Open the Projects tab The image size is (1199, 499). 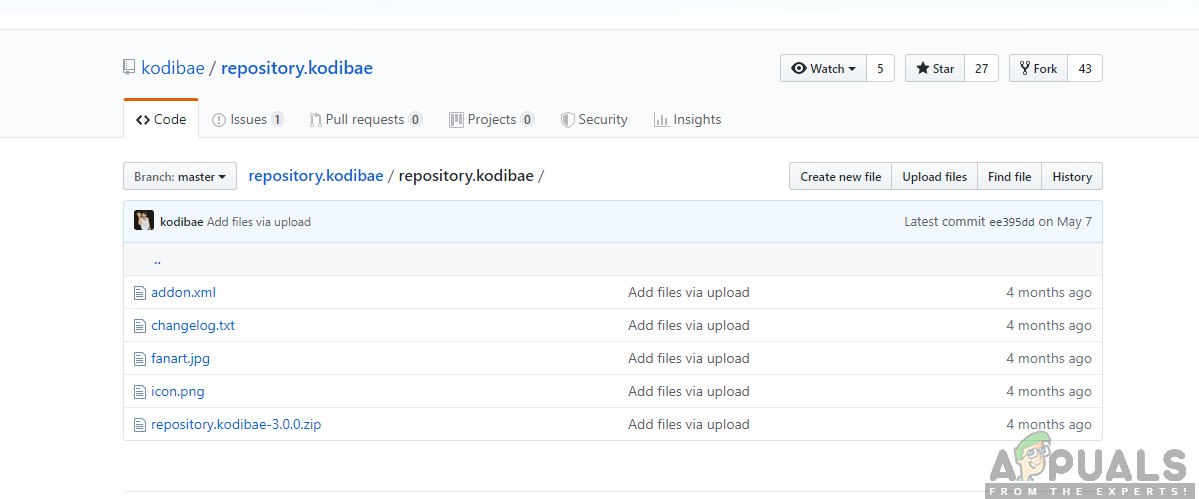click(x=491, y=119)
